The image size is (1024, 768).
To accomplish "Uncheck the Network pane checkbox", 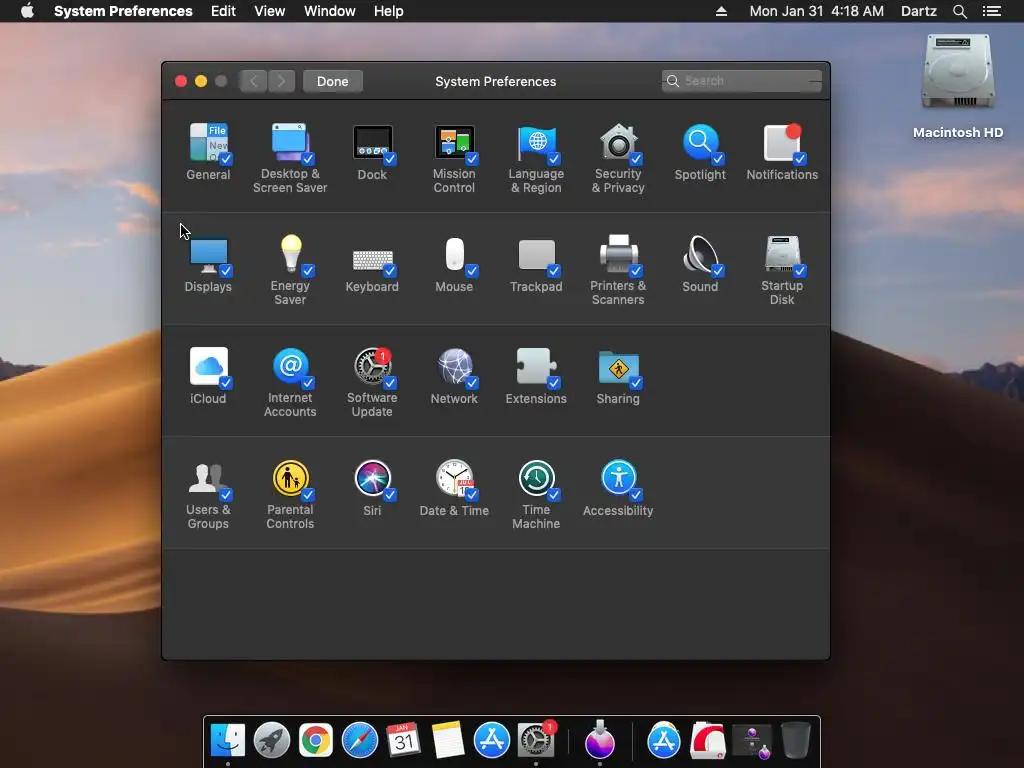I will tap(472, 383).
